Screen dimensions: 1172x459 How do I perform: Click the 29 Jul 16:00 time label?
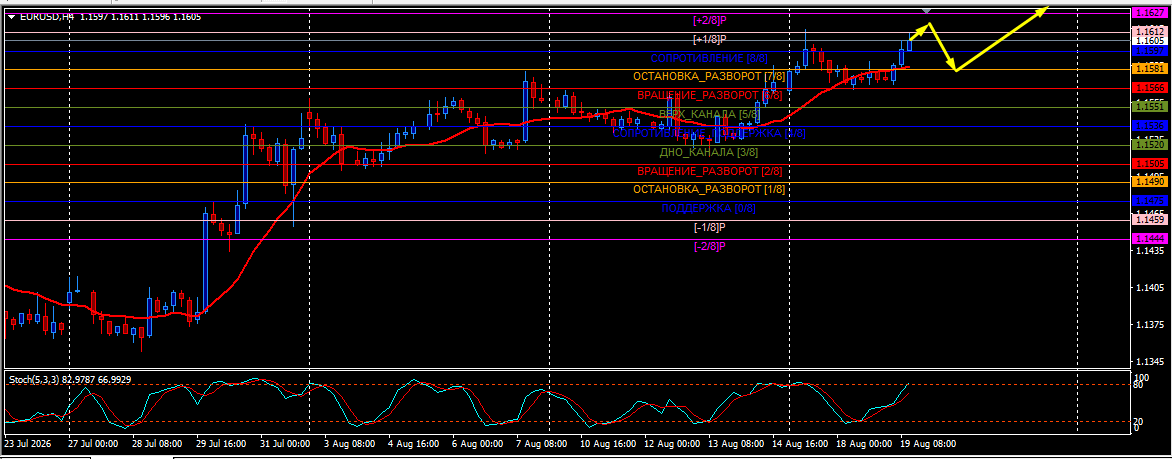click(219, 444)
